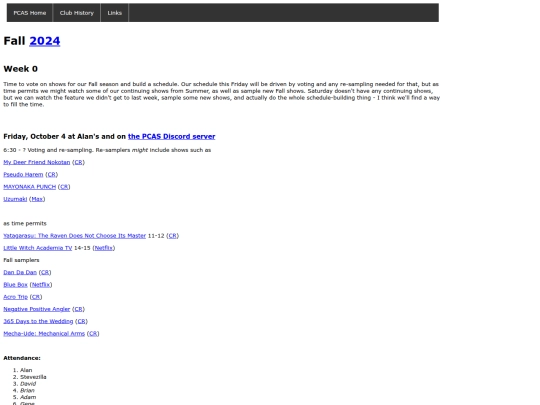This screenshot has width=540, height=405.
Task: Open Dan Da Dan link
Action: coord(20,272)
